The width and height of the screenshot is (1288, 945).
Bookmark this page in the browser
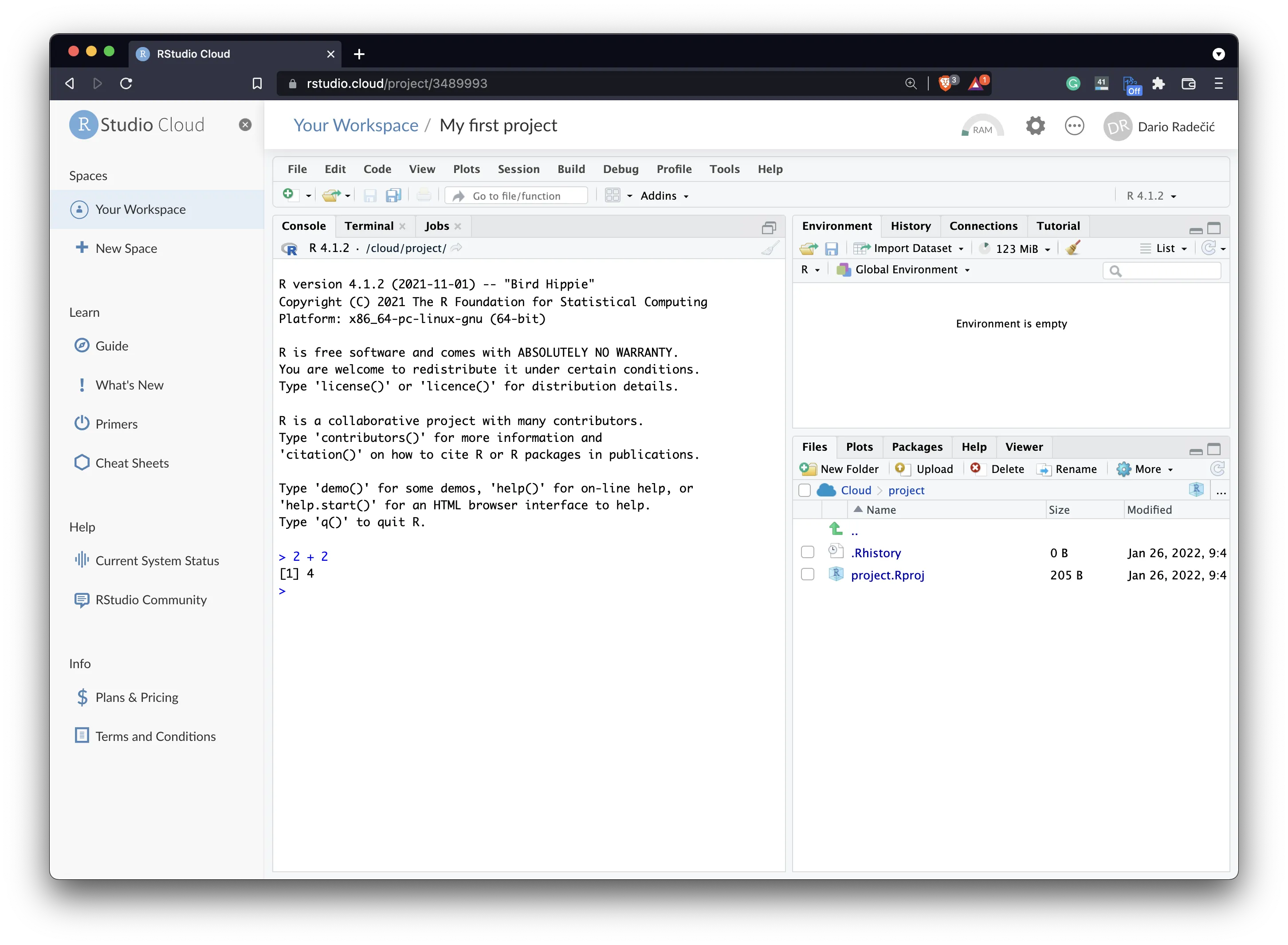click(257, 83)
